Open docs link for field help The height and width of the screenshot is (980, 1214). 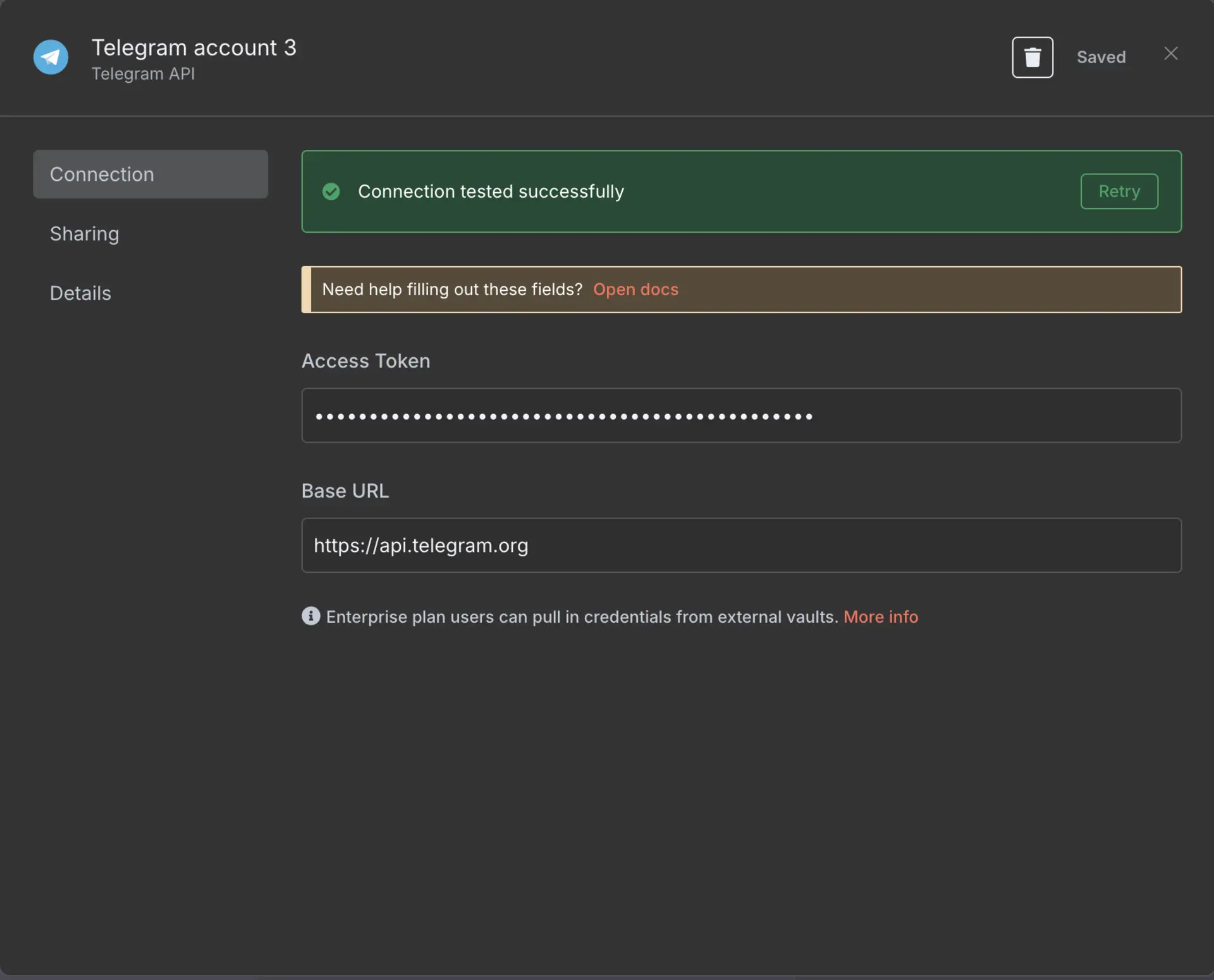pyautogui.click(x=635, y=290)
